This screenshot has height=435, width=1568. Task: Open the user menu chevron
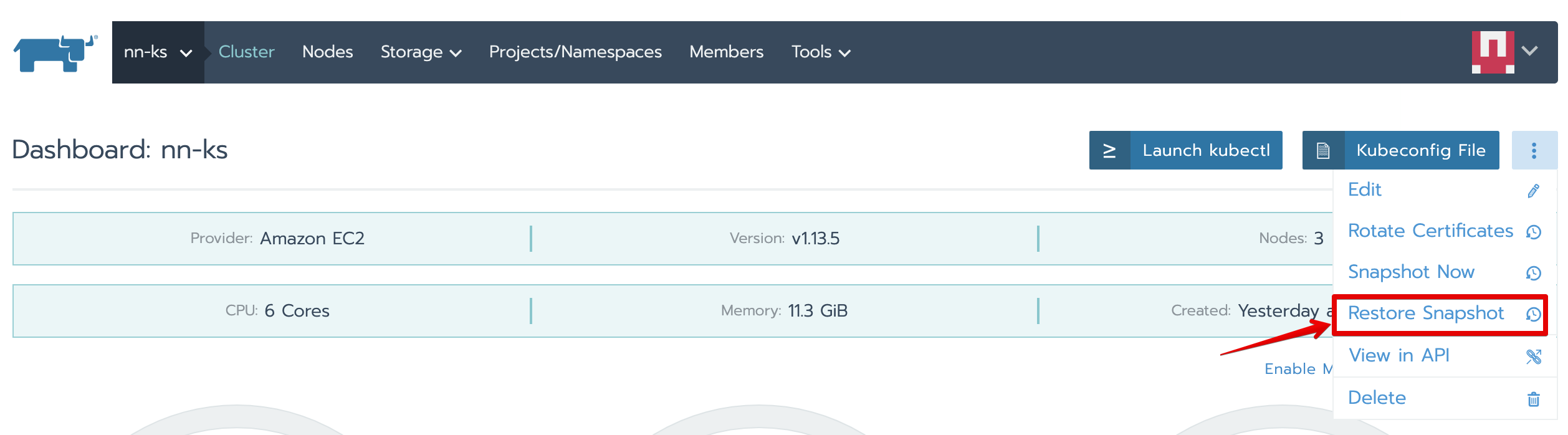pos(1529,51)
